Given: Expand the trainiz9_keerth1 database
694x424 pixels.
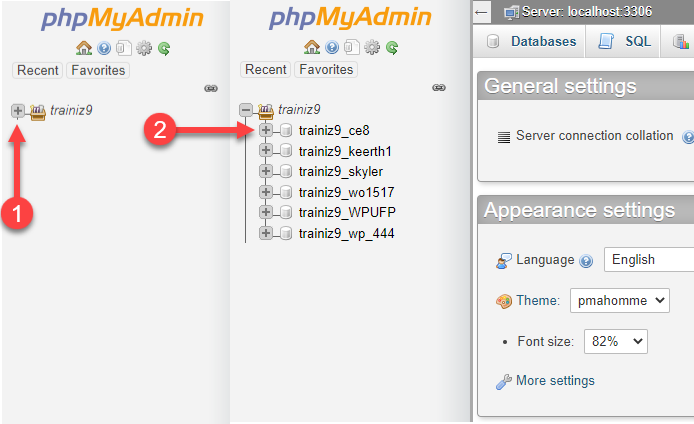Looking at the screenshot, I should click(266, 150).
